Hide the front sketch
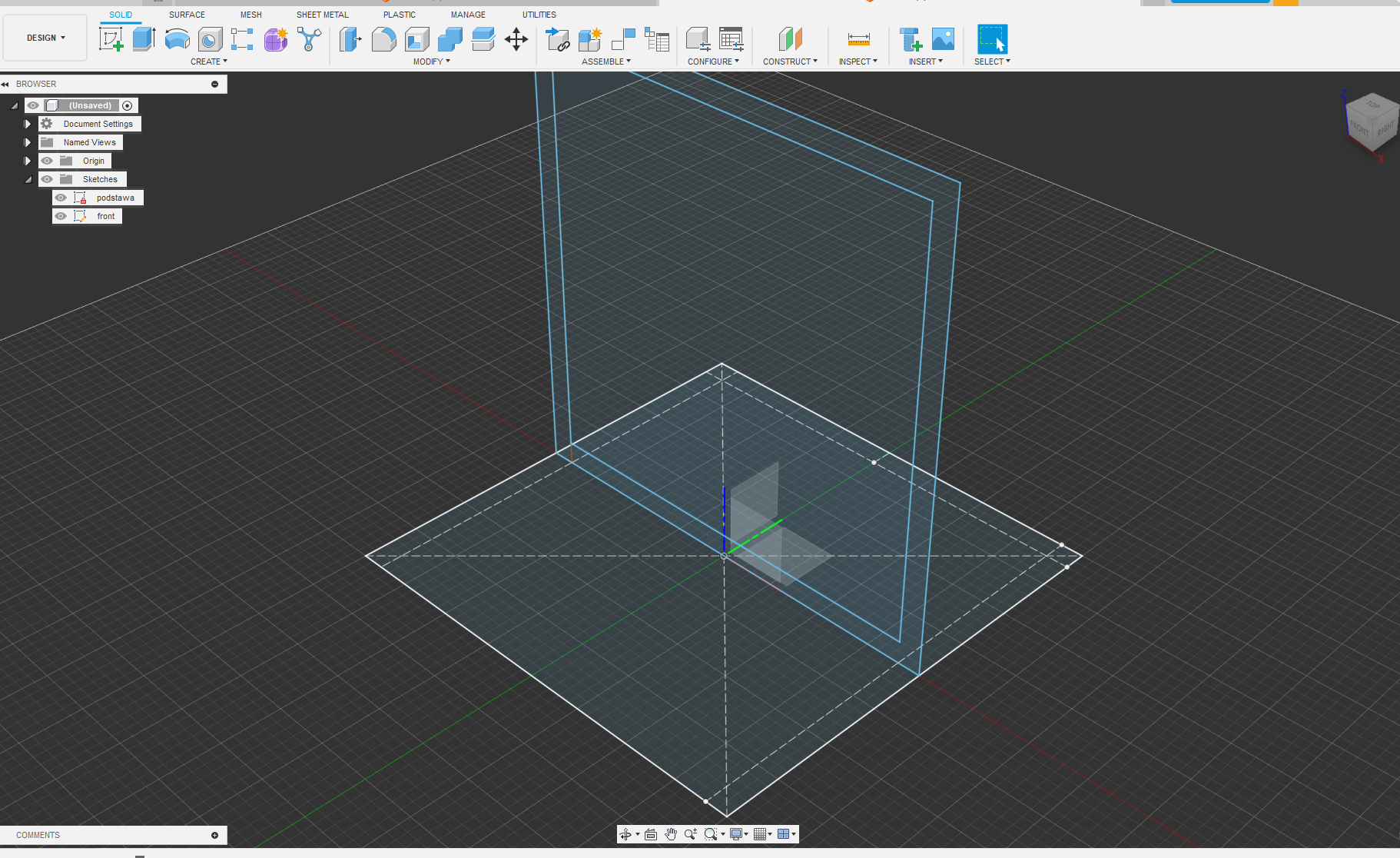This screenshot has width=1400, height=858. (61, 216)
